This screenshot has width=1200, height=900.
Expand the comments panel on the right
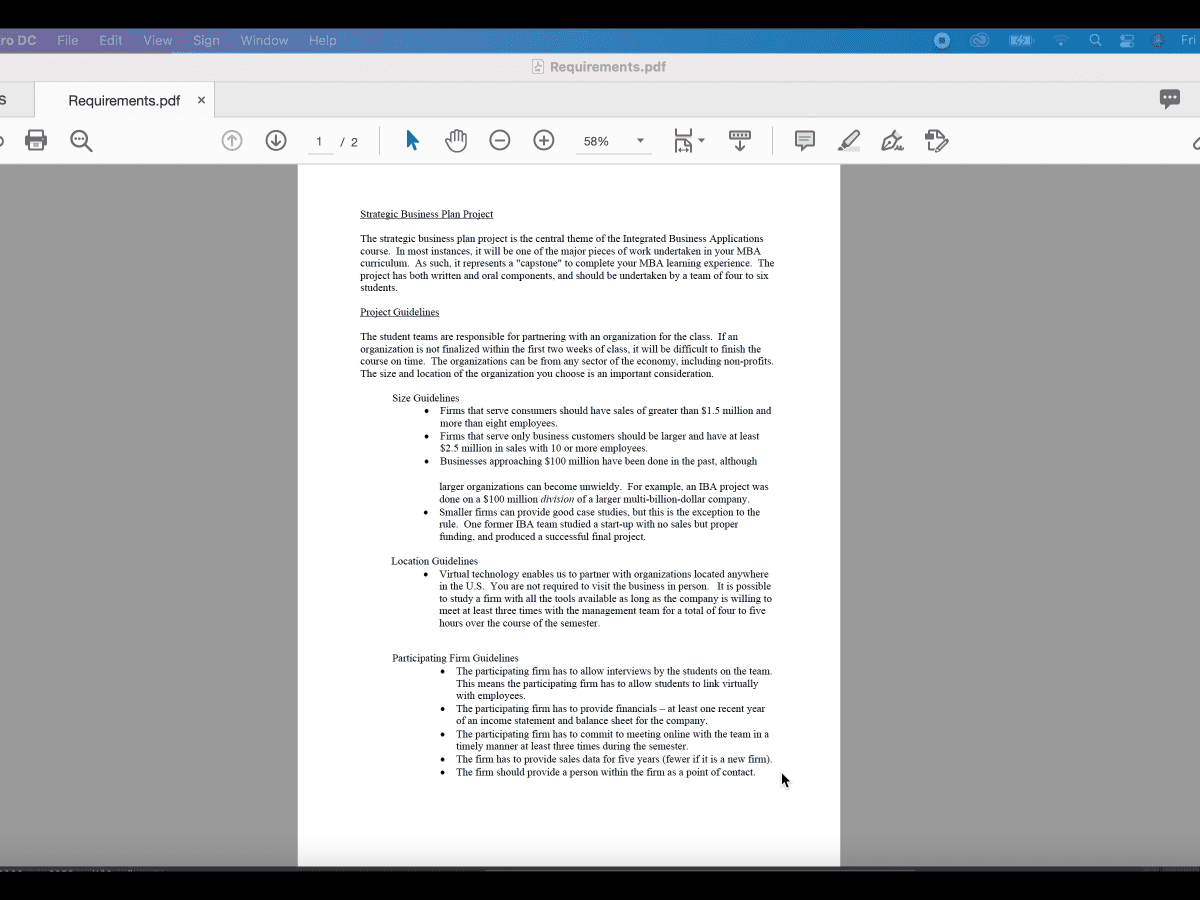(1170, 99)
